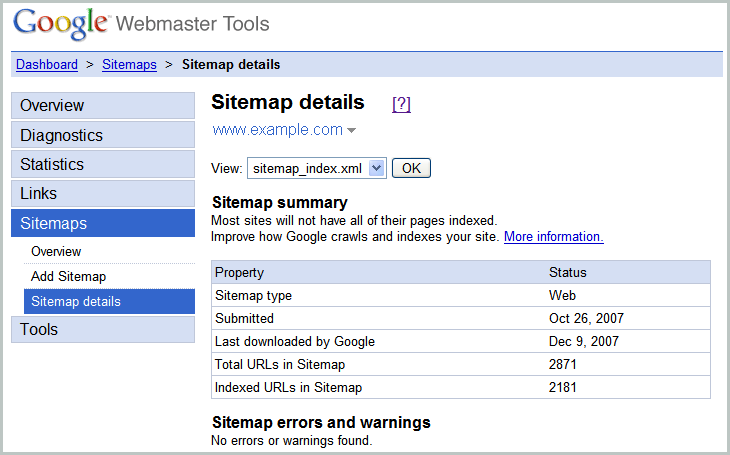Click the Google logo
730x455 pixels.
tap(61, 23)
